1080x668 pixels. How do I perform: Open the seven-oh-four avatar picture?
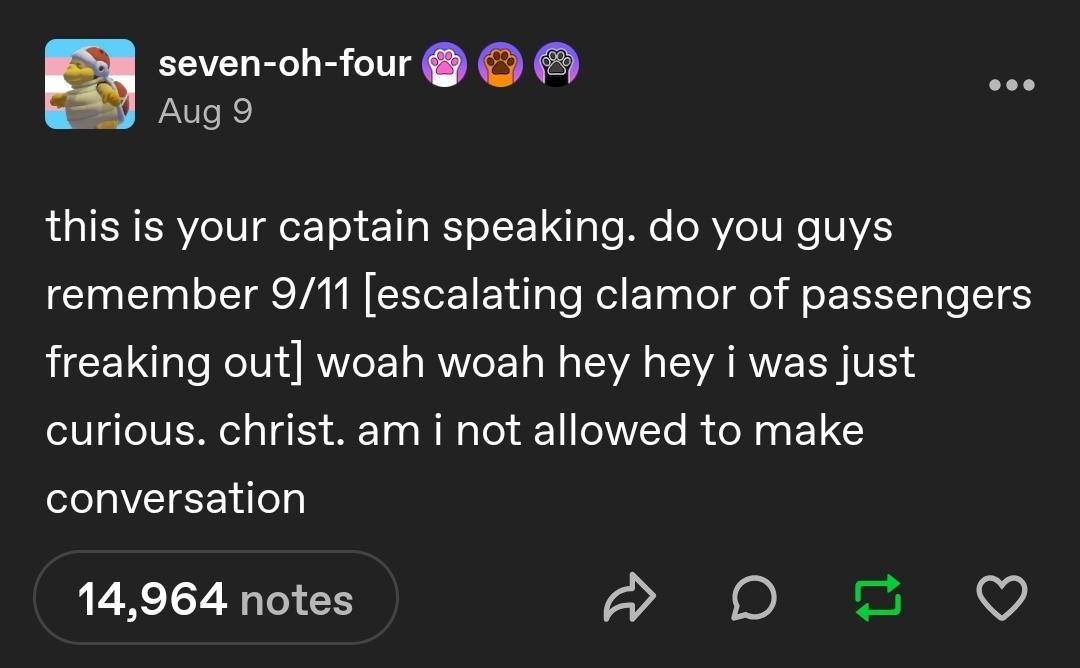[90, 85]
